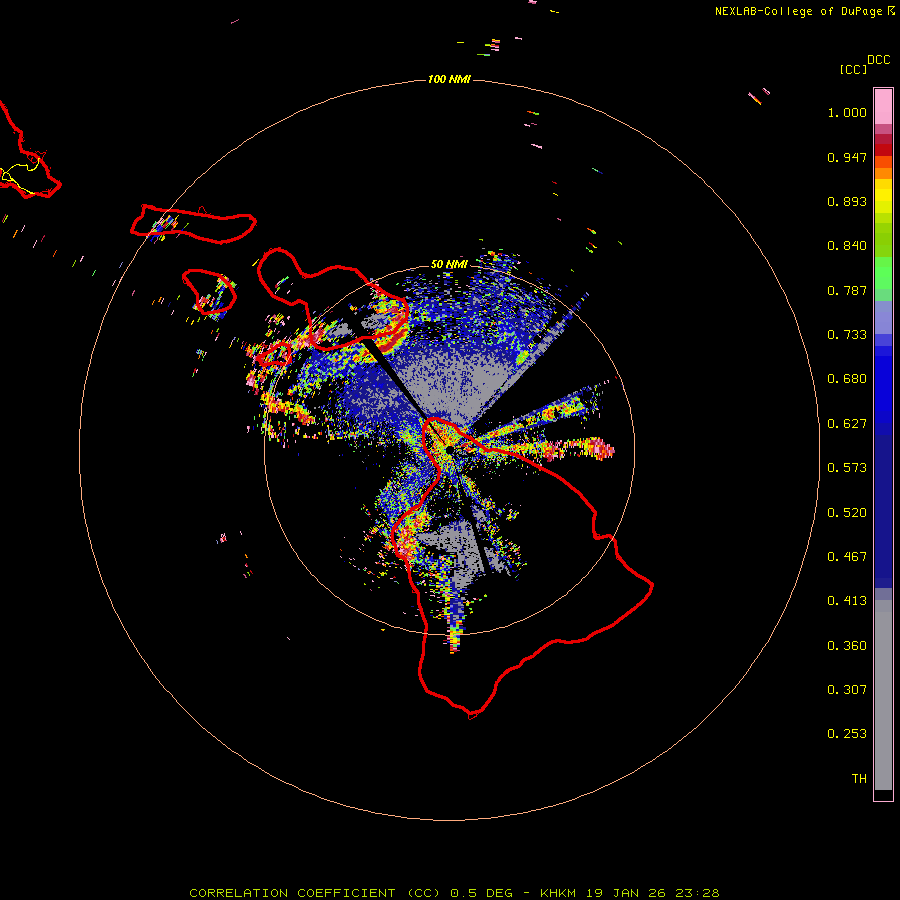Click inside the Molokai island outline
This screenshot has height=900, width=900.
click(195, 225)
